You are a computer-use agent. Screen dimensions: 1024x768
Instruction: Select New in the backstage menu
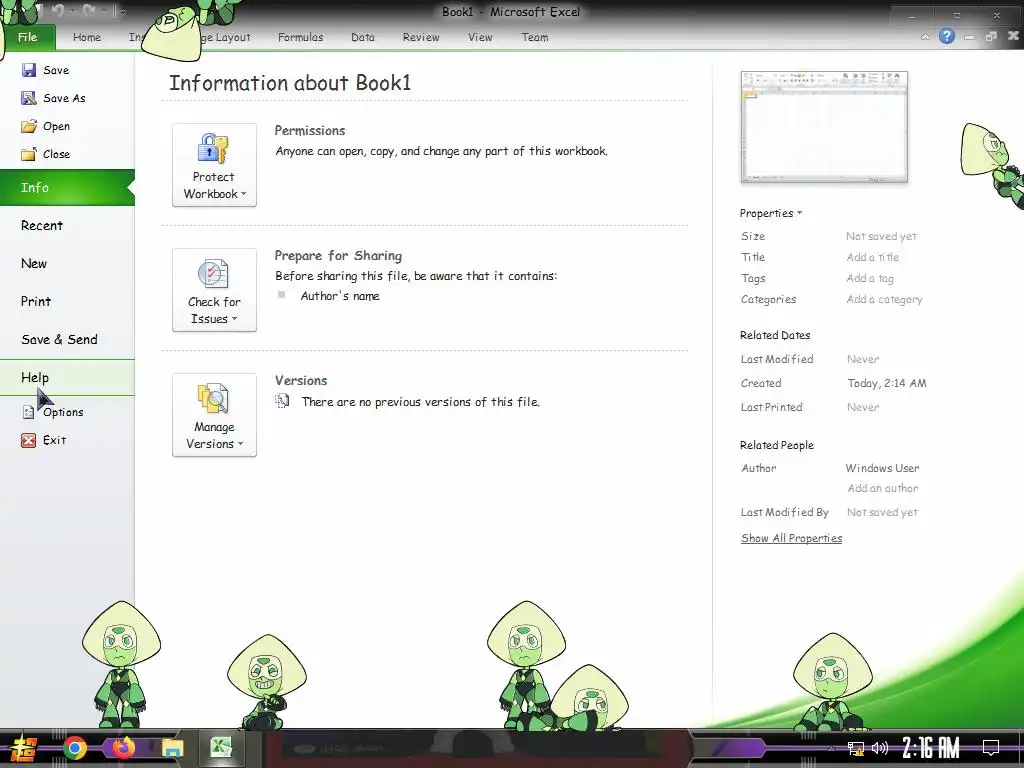point(67,263)
